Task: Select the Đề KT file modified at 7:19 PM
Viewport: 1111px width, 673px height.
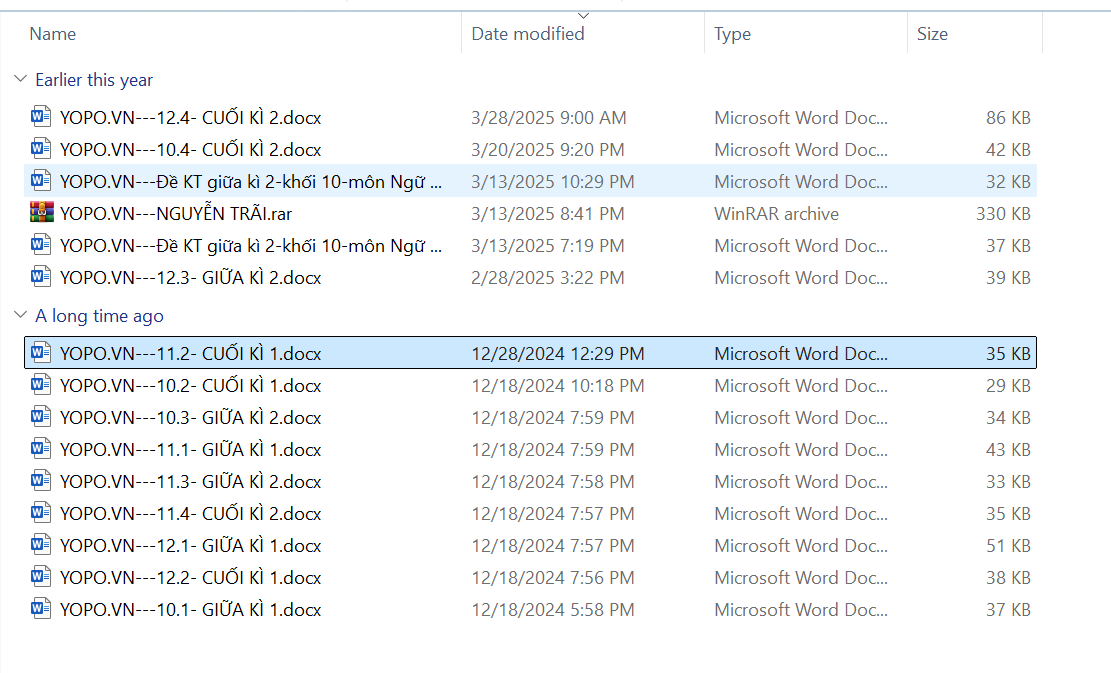Action: [x=250, y=245]
